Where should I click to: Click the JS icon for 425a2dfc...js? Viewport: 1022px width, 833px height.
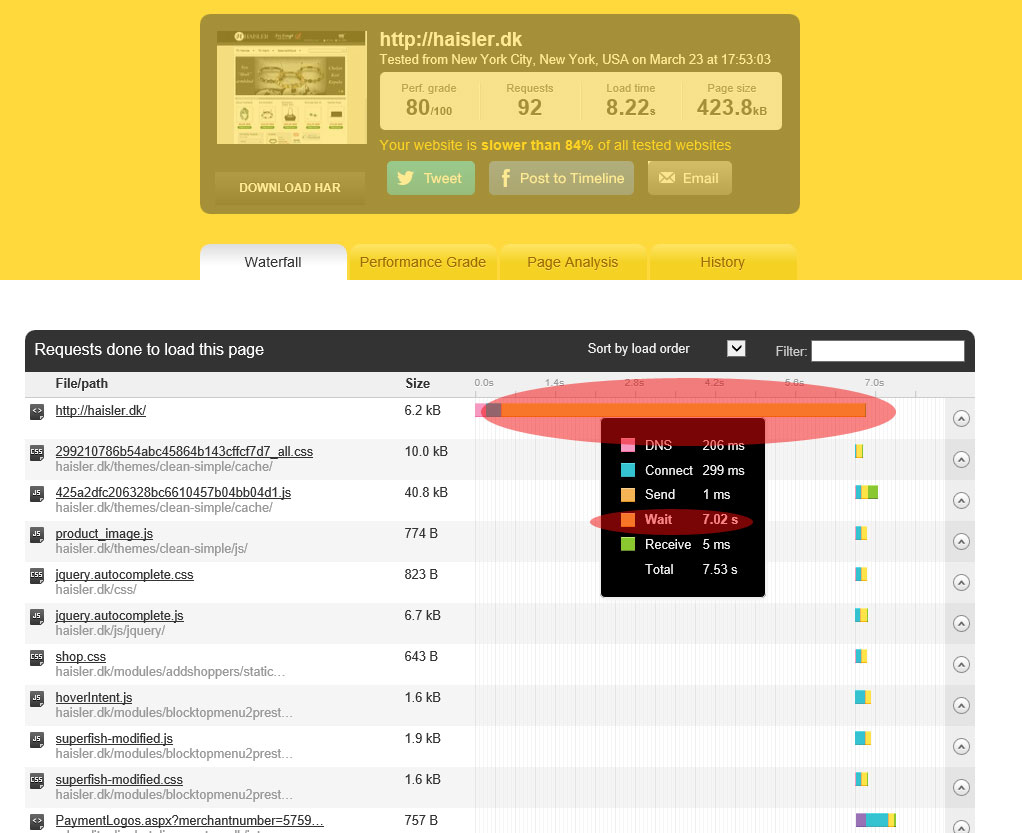tap(37, 494)
